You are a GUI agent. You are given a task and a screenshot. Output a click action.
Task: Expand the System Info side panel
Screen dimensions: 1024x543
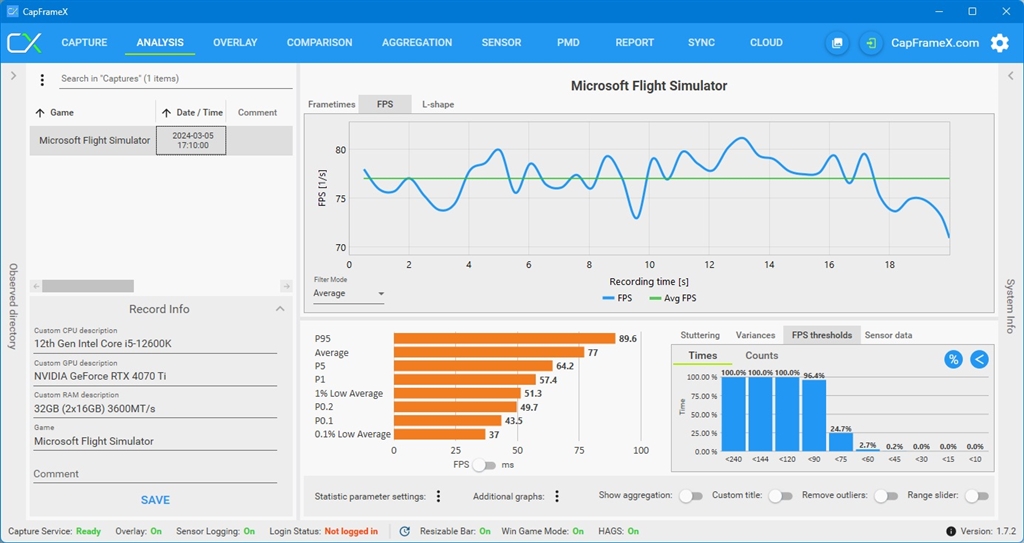(x=1010, y=76)
